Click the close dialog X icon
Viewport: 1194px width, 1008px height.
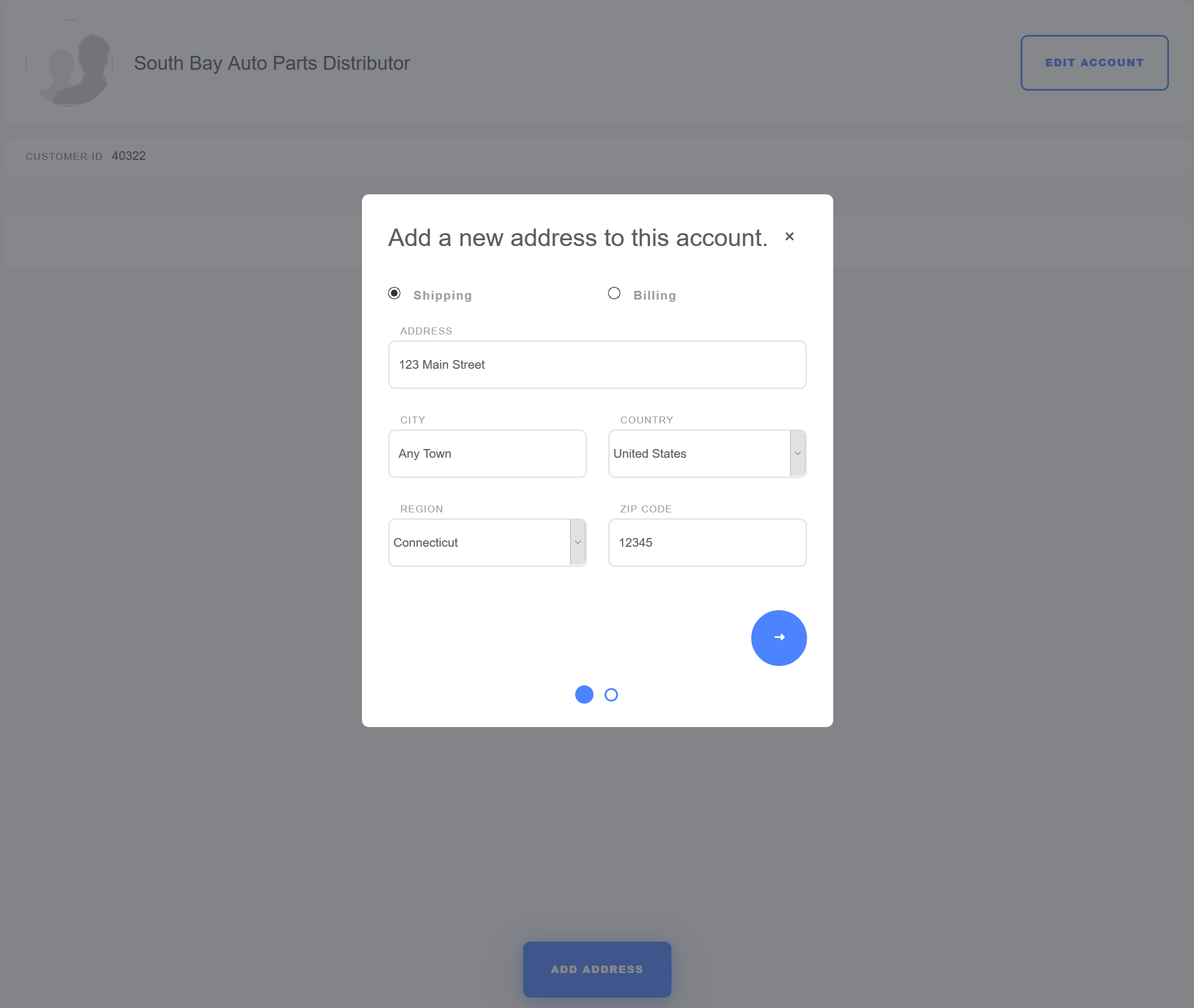790,236
